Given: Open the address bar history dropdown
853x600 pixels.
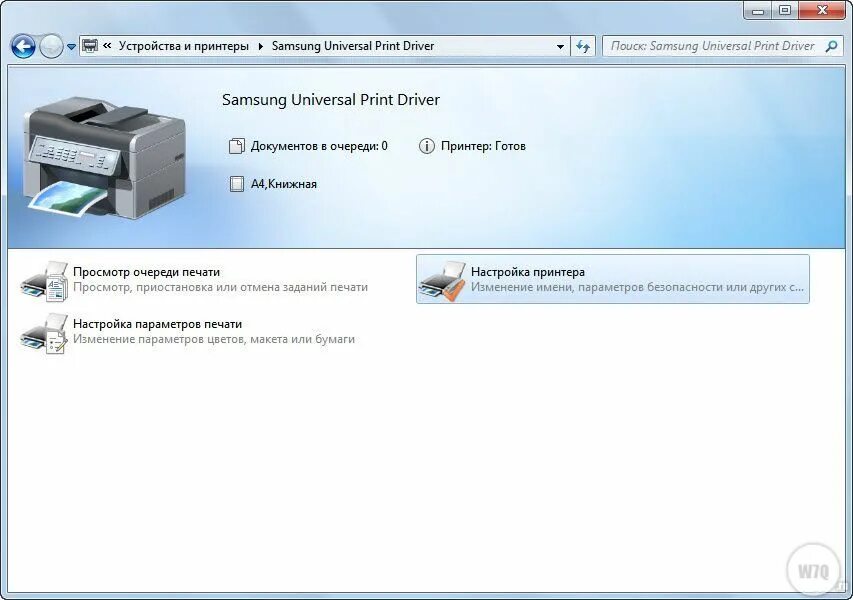Looking at the screenshot, I should click(560, 47).
